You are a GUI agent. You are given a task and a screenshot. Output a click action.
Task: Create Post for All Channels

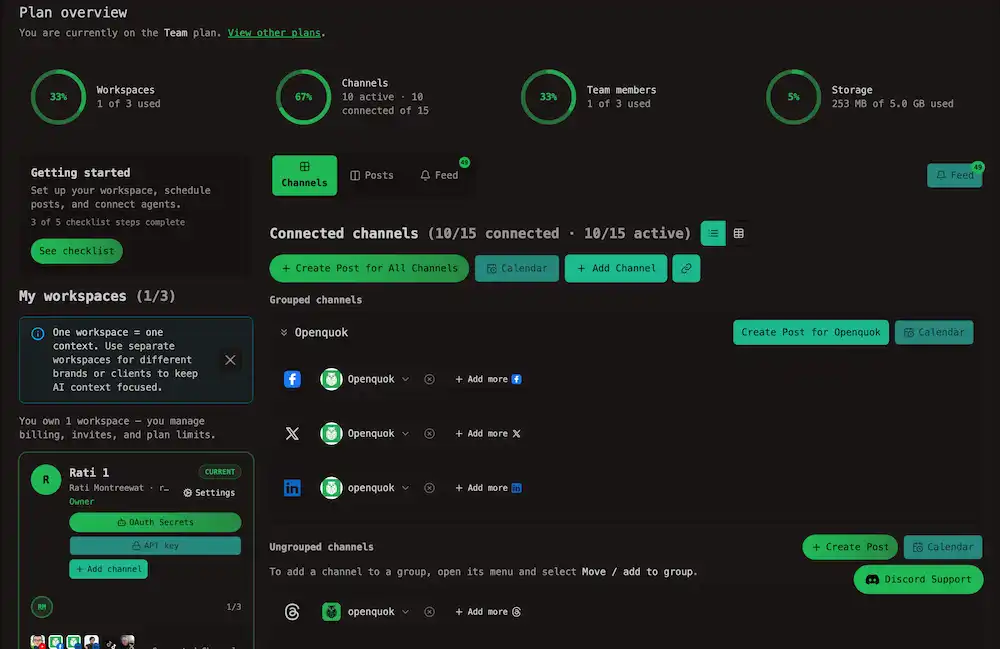point(369,268)
